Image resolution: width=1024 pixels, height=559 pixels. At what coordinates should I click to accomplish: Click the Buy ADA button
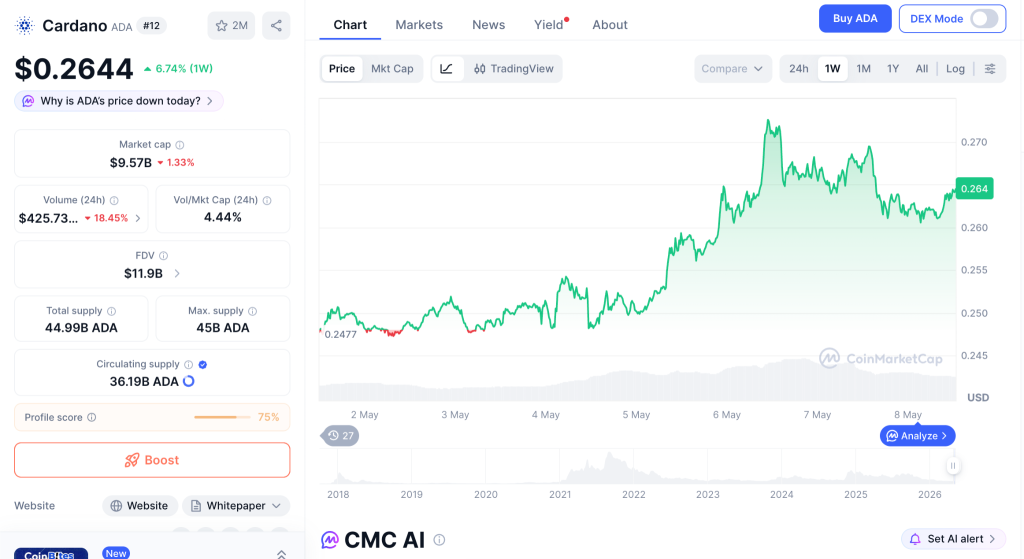[855, 19]
